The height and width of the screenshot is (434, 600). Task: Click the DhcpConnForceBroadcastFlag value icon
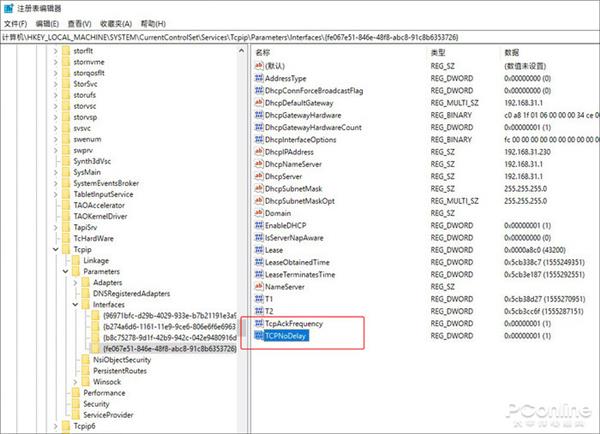[259, 90]
